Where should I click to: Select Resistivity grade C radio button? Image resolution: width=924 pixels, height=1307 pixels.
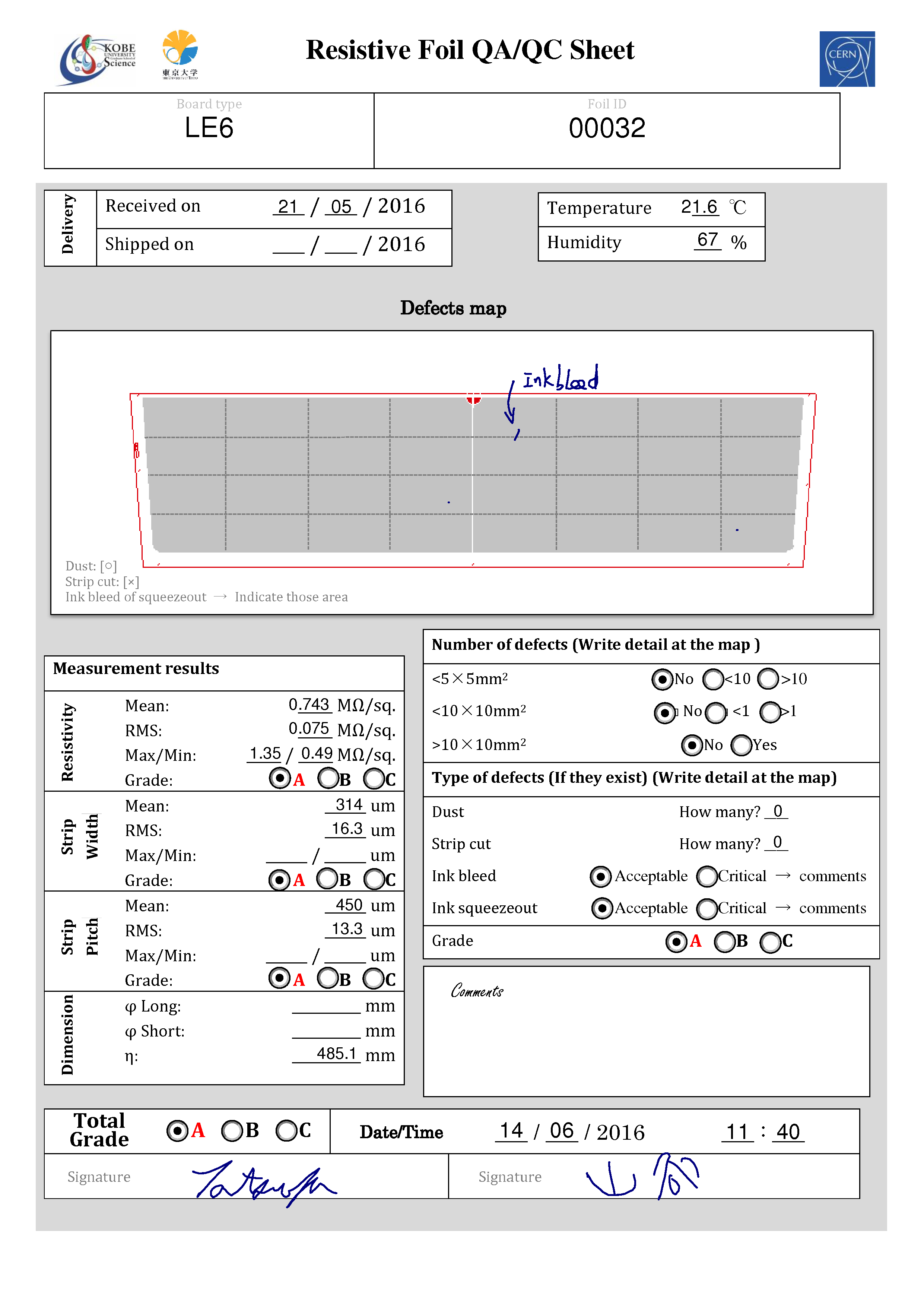374,778
